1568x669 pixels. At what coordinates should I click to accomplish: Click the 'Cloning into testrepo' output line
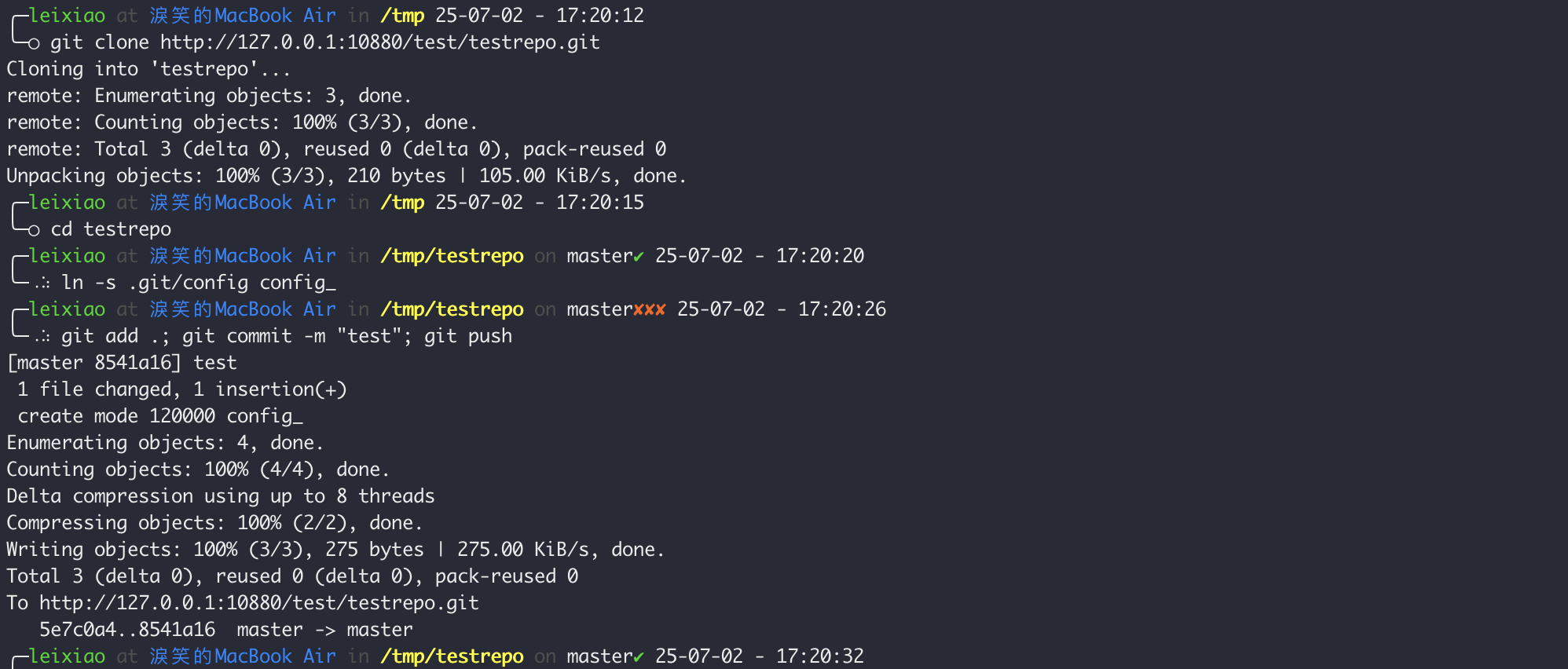[148, 69]
